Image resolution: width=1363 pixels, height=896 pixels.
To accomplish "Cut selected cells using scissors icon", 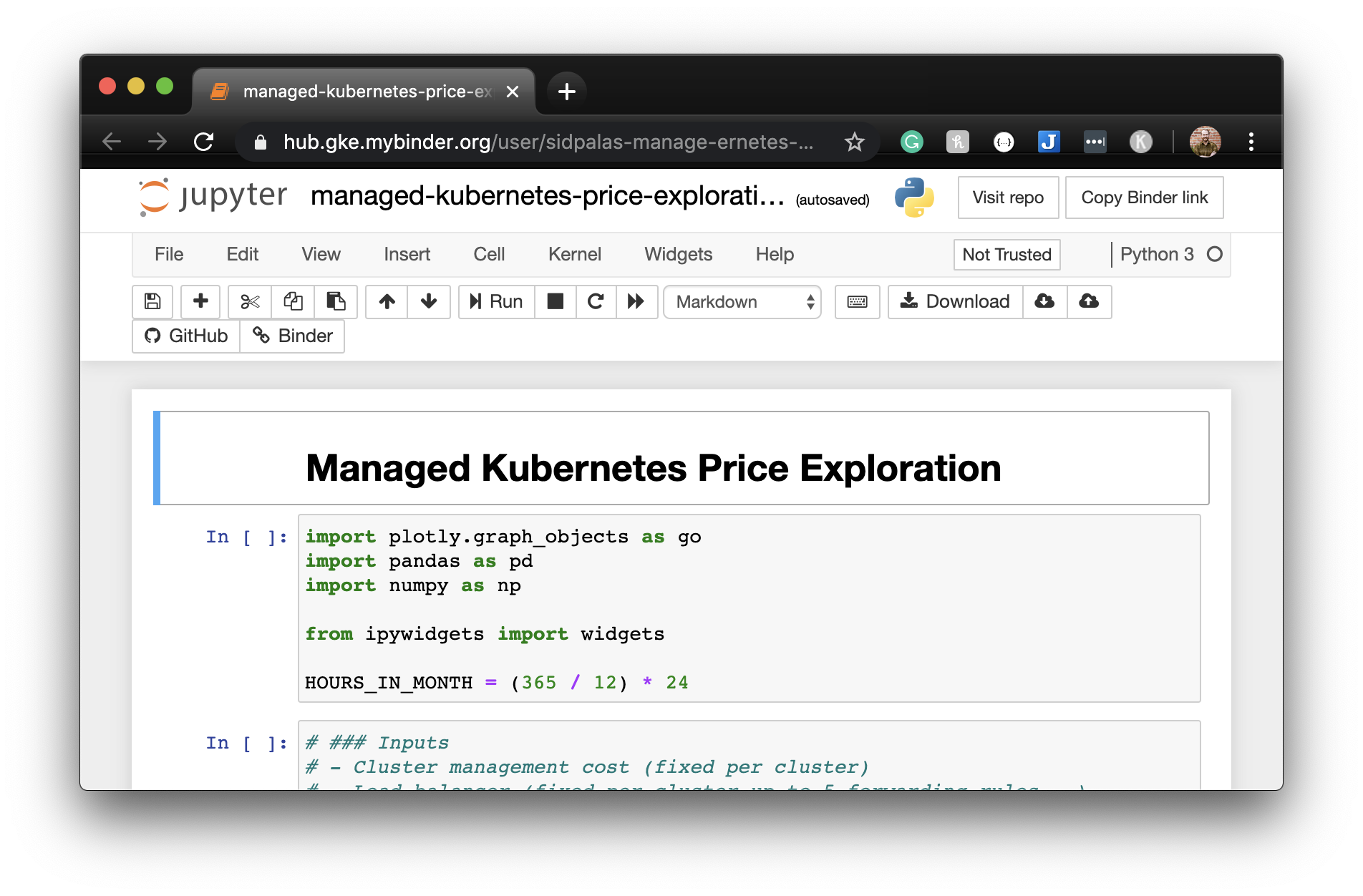I will (249, 302).
